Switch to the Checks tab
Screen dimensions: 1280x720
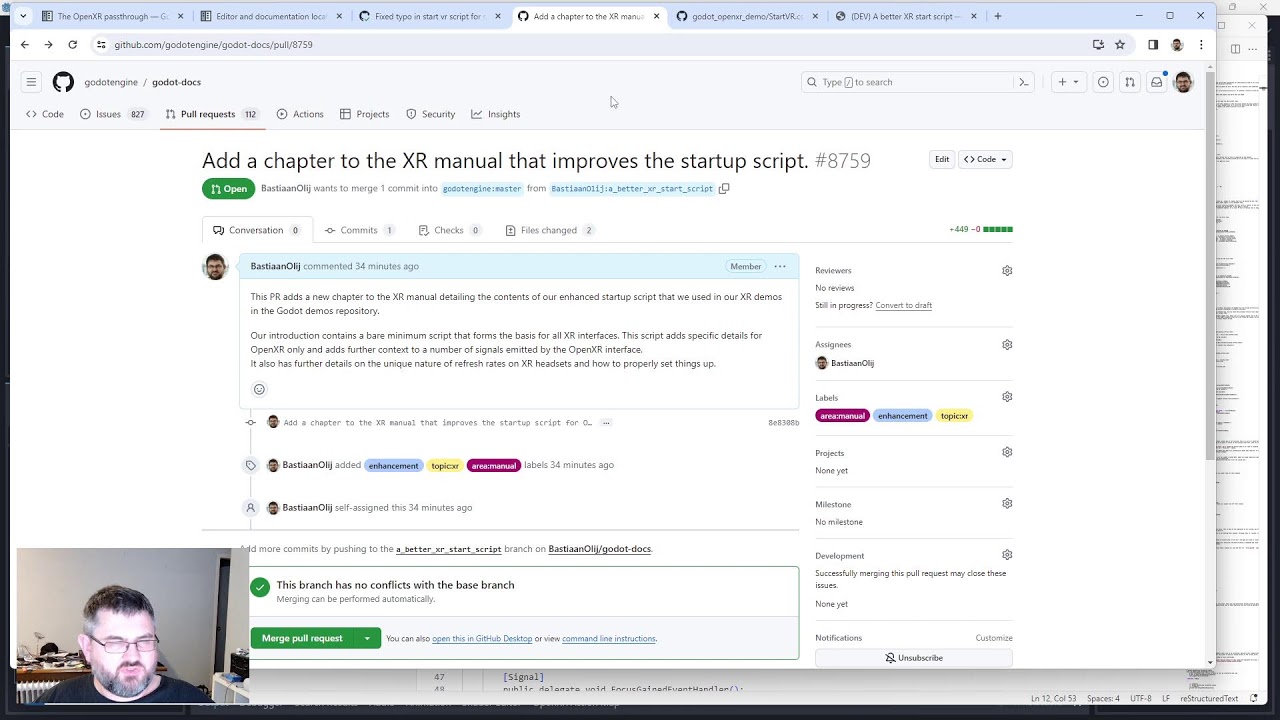click(449, 230)
